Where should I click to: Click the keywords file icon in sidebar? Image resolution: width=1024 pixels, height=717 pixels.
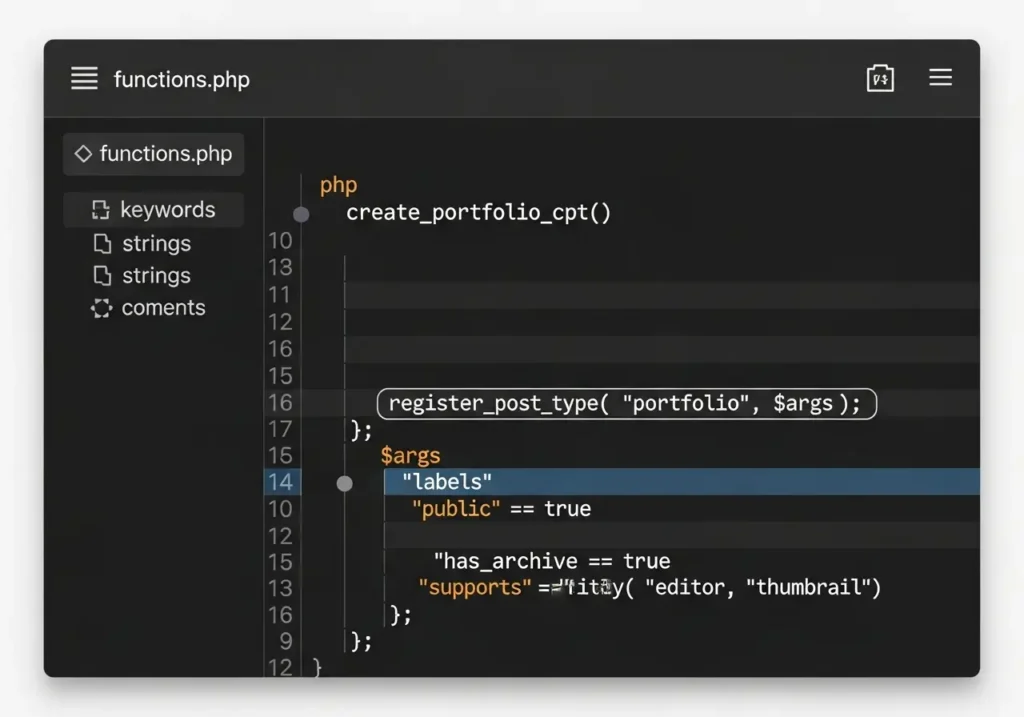[100, 210]
